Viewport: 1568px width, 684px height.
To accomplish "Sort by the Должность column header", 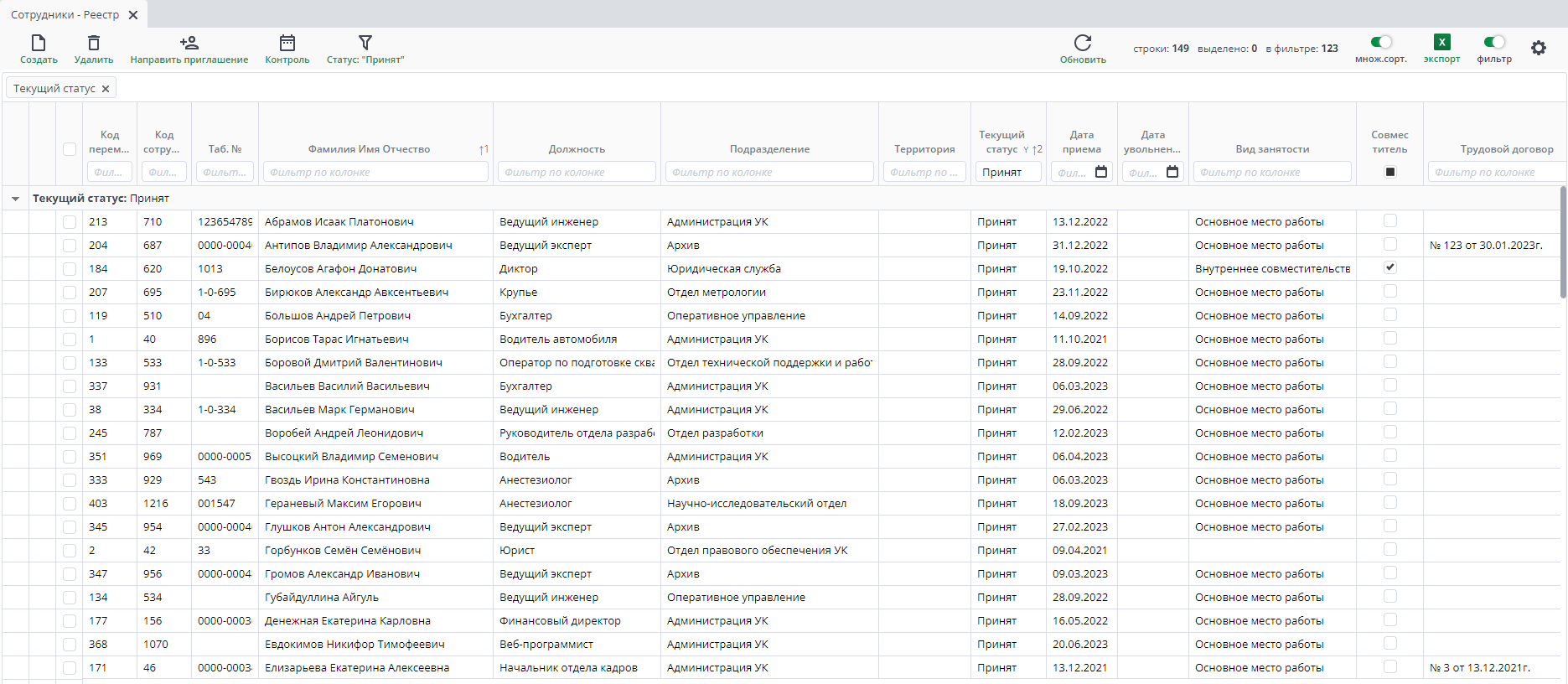I will point(577,149).
